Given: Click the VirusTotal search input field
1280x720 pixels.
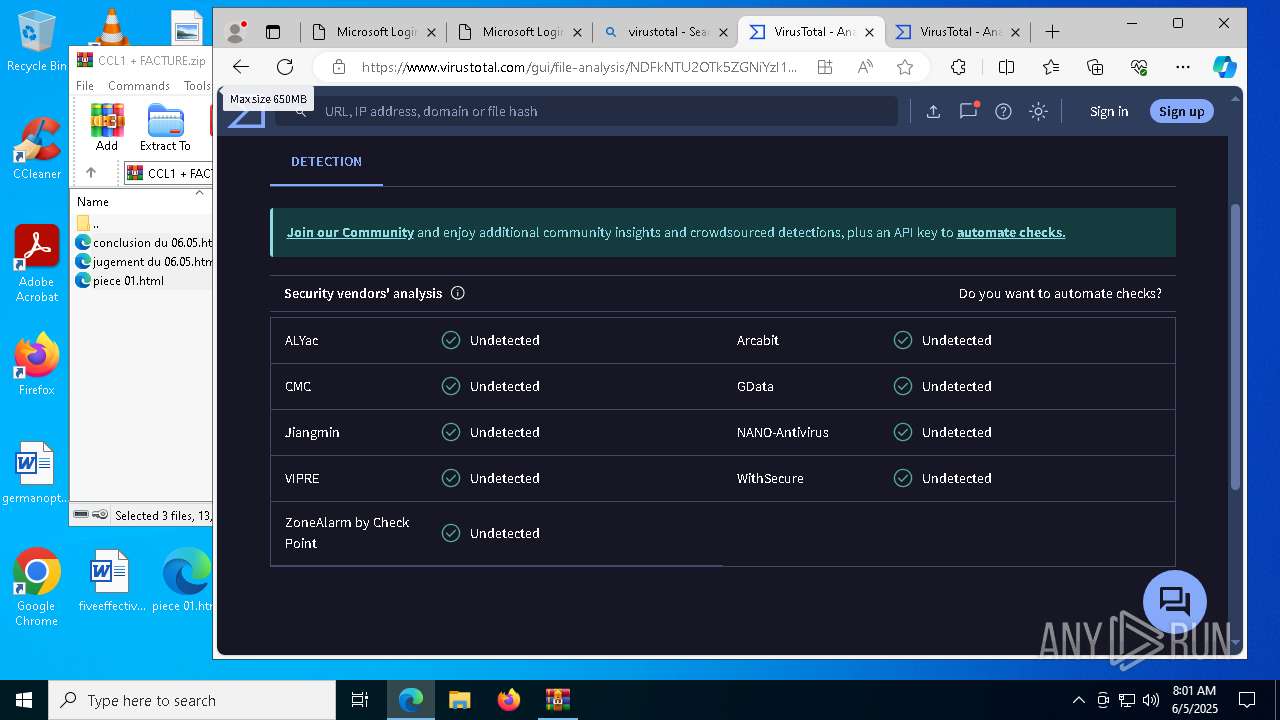Looking at the screenshot, I should tap(586, 111).
